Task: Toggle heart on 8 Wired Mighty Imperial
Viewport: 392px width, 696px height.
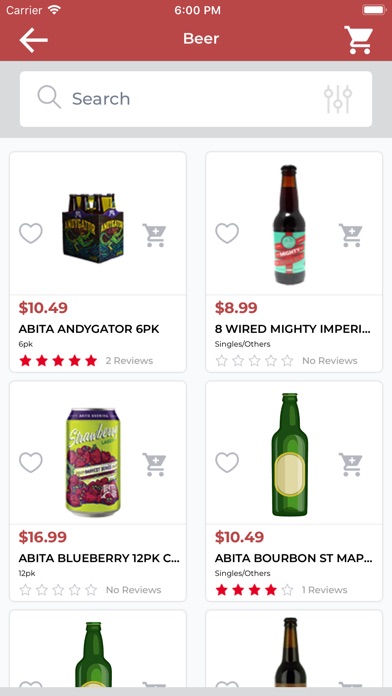Action: click(x=227, y=233)
